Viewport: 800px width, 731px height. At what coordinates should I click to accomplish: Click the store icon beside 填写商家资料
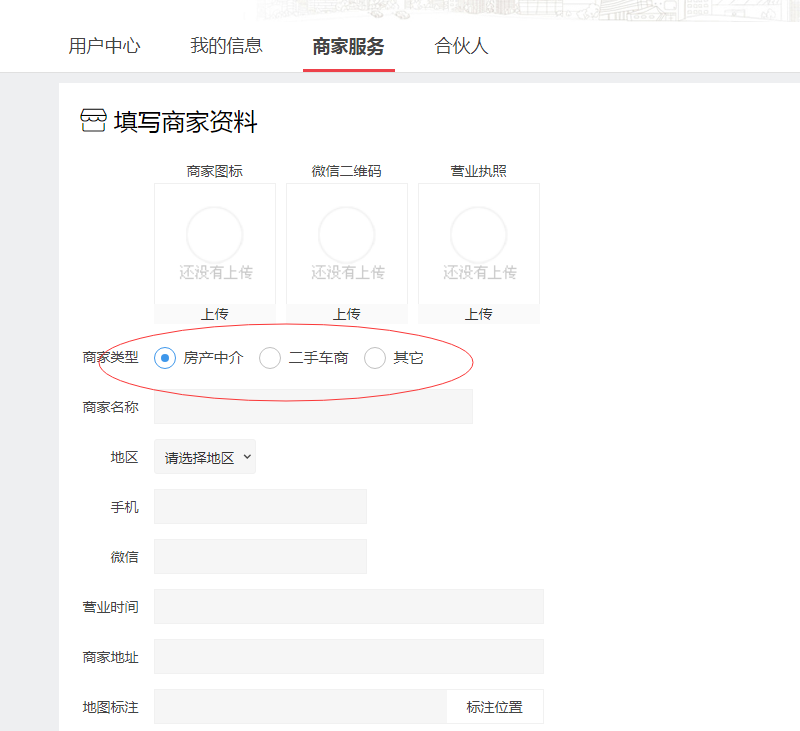(x=92, y=122)
